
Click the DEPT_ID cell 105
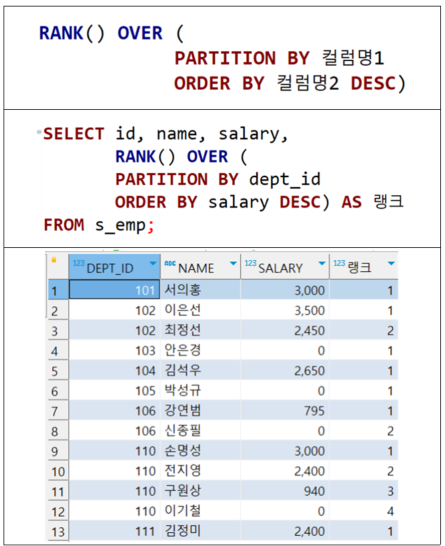[x=115, y=390]
